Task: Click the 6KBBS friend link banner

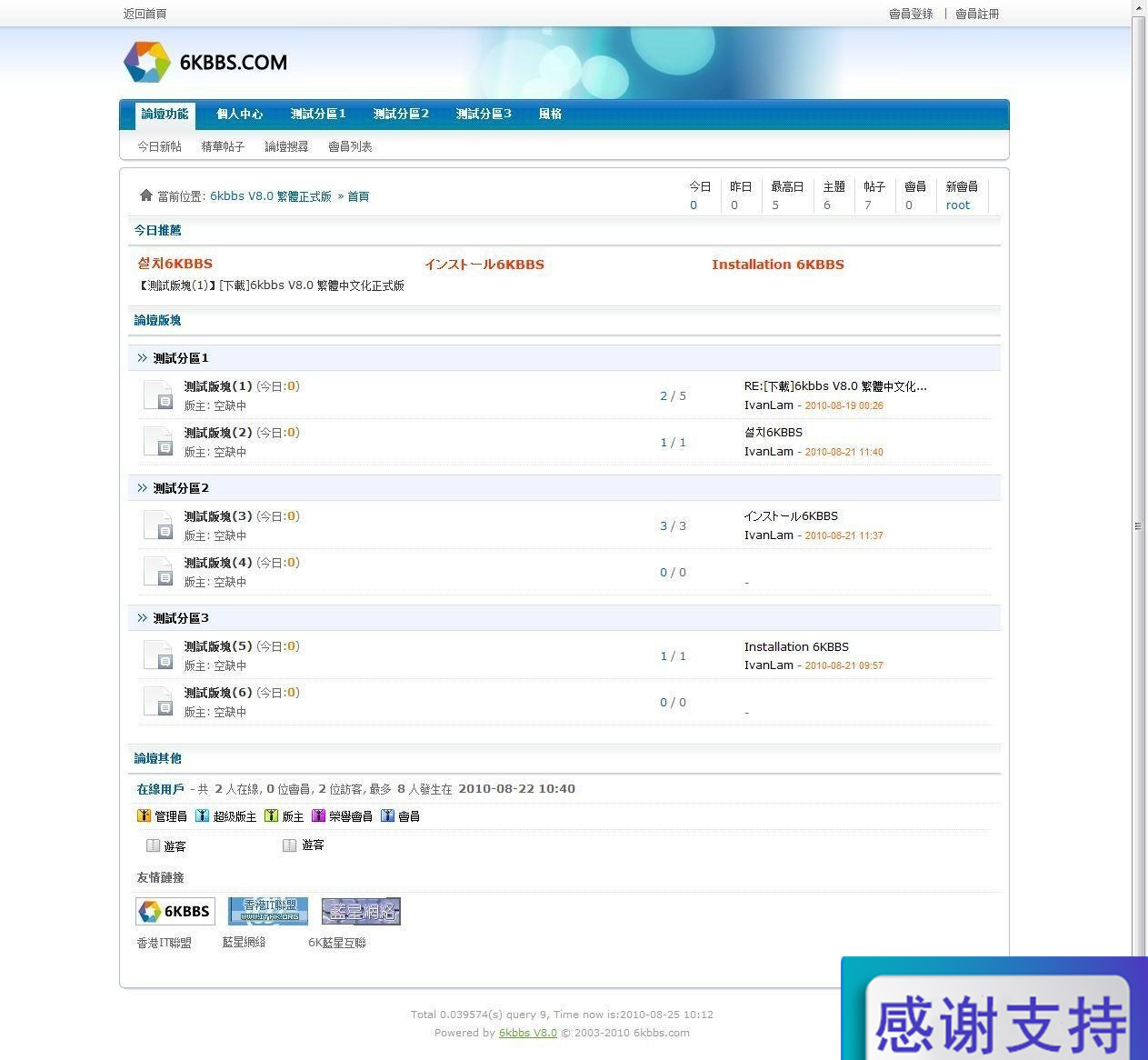Action: click(175, 911)
